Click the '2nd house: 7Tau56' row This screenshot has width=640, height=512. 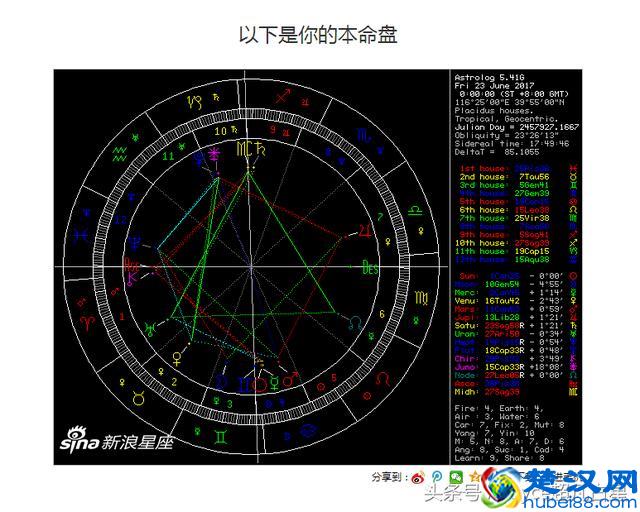(x=517, y=177)
